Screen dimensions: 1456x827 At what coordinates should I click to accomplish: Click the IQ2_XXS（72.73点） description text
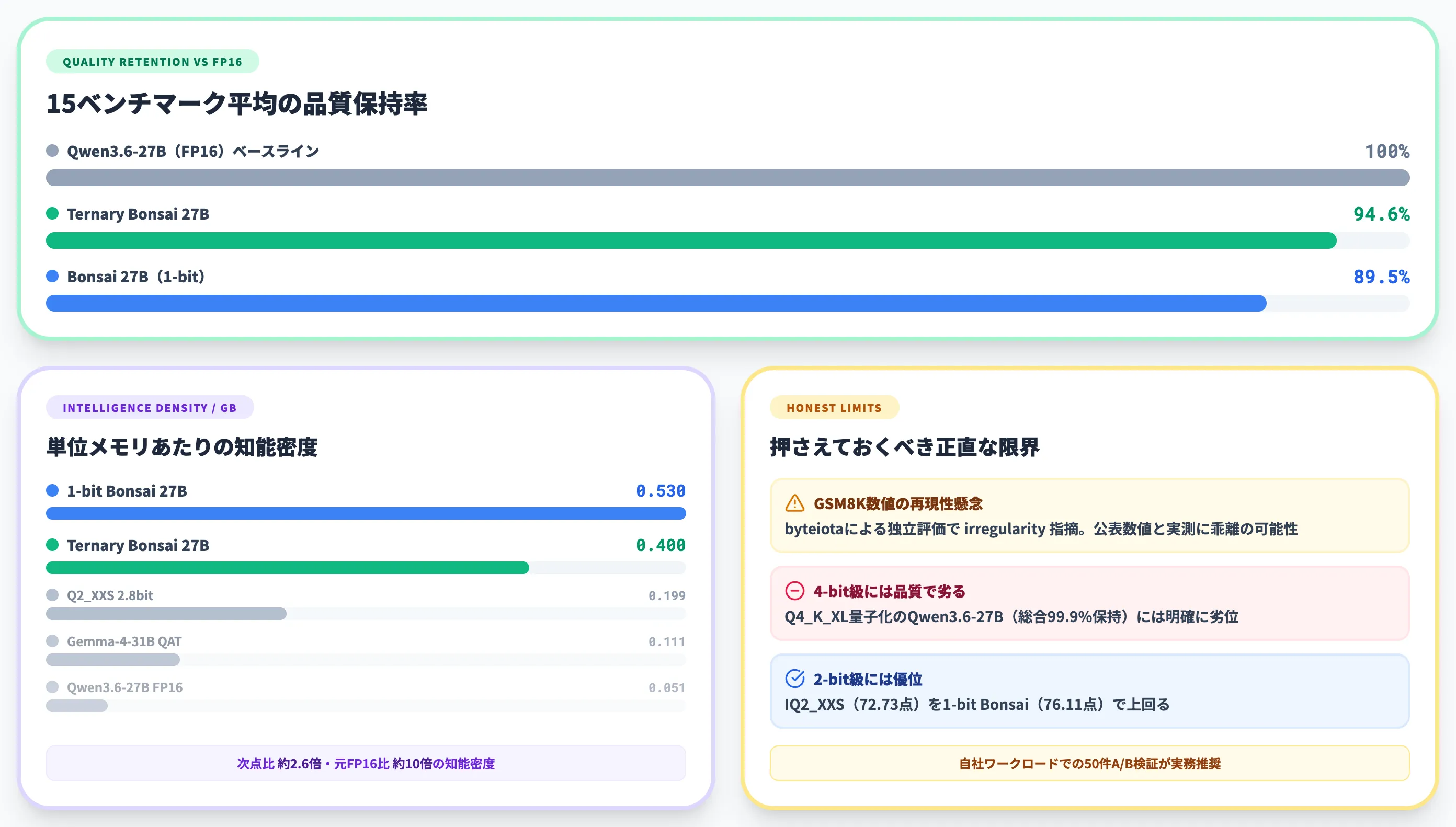977,704
